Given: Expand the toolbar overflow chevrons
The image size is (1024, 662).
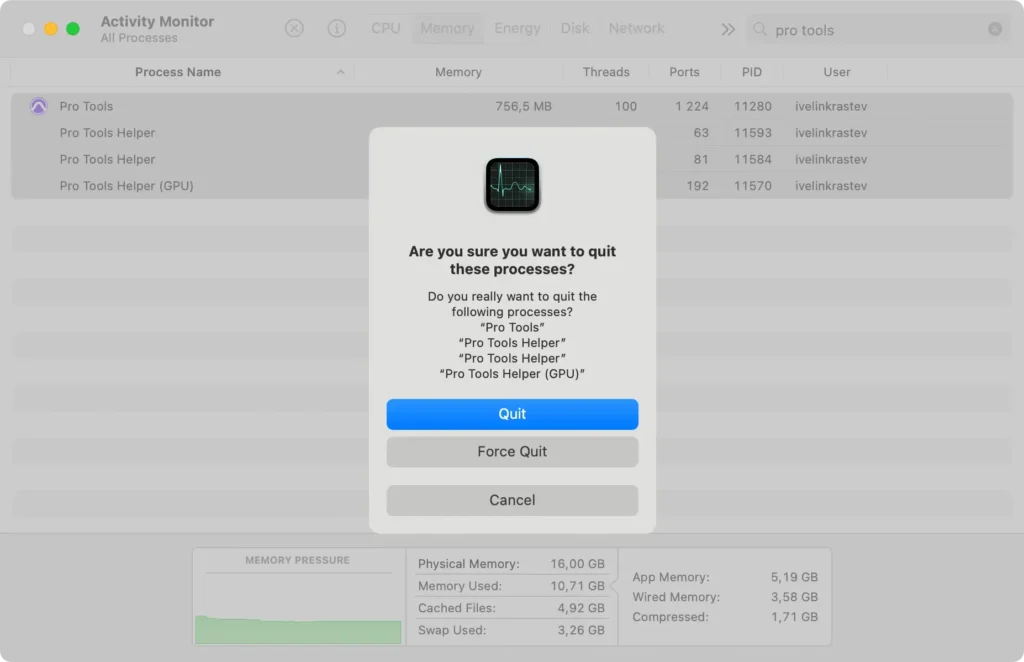Looking at the screenshot, I should click(728, 29).
